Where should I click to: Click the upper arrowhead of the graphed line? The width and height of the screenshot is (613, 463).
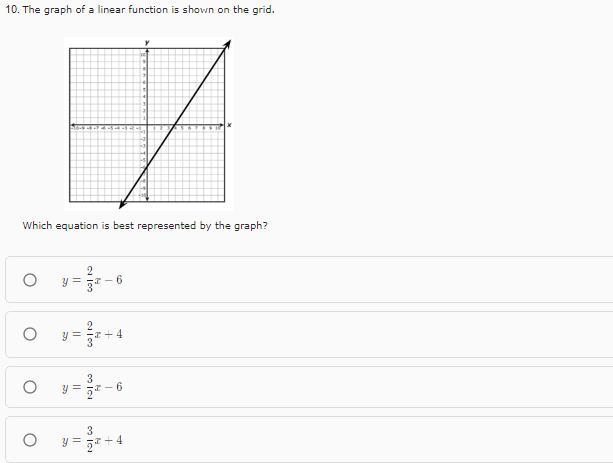228,44
